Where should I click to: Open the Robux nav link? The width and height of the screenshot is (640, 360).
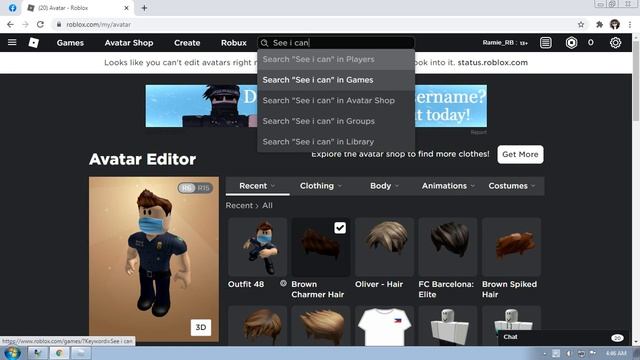coord(233,43)
